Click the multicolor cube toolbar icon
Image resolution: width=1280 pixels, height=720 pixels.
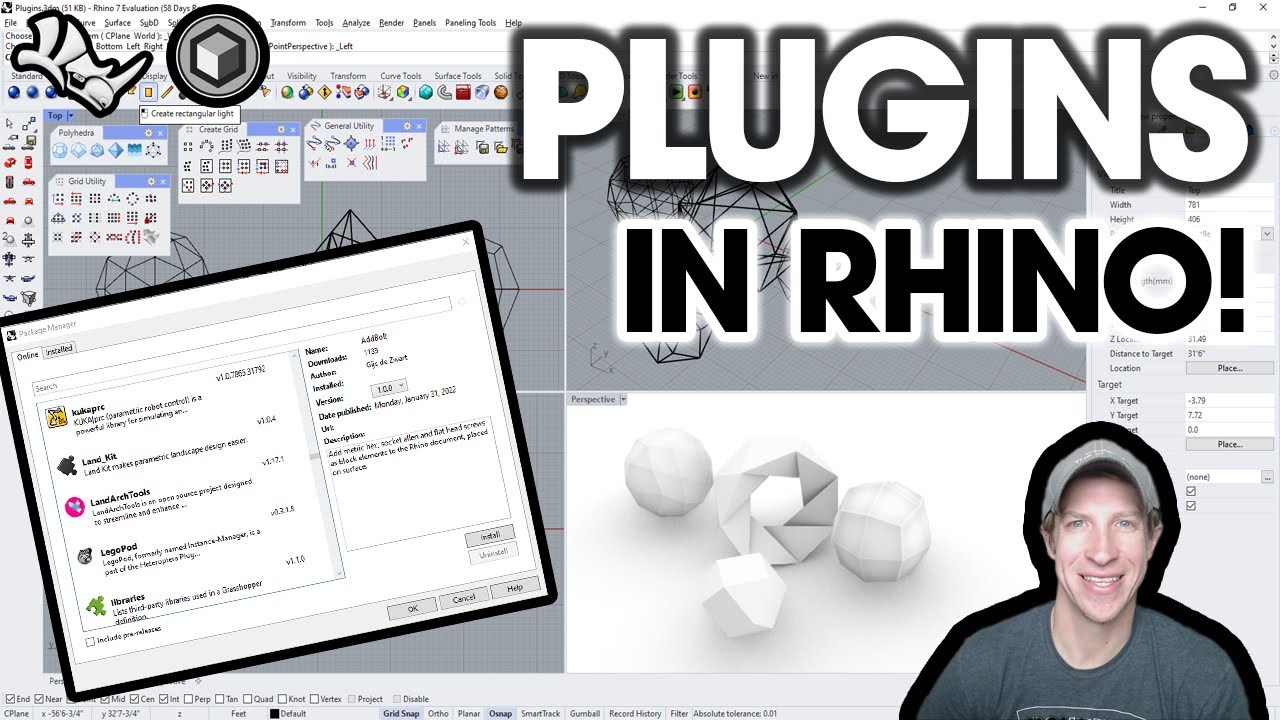(403, 92)
